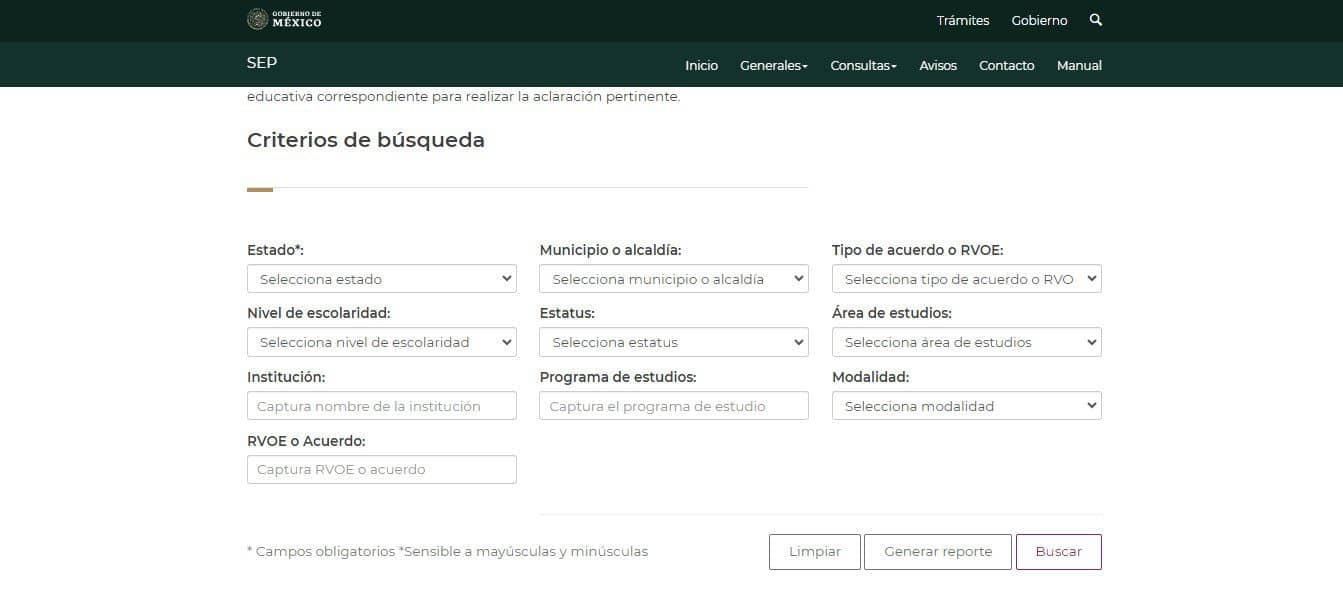This screenshot has width=1343, height=597.
Task: Click the Buscar button
Action: pyautogui.click(x=1059, y=552)
